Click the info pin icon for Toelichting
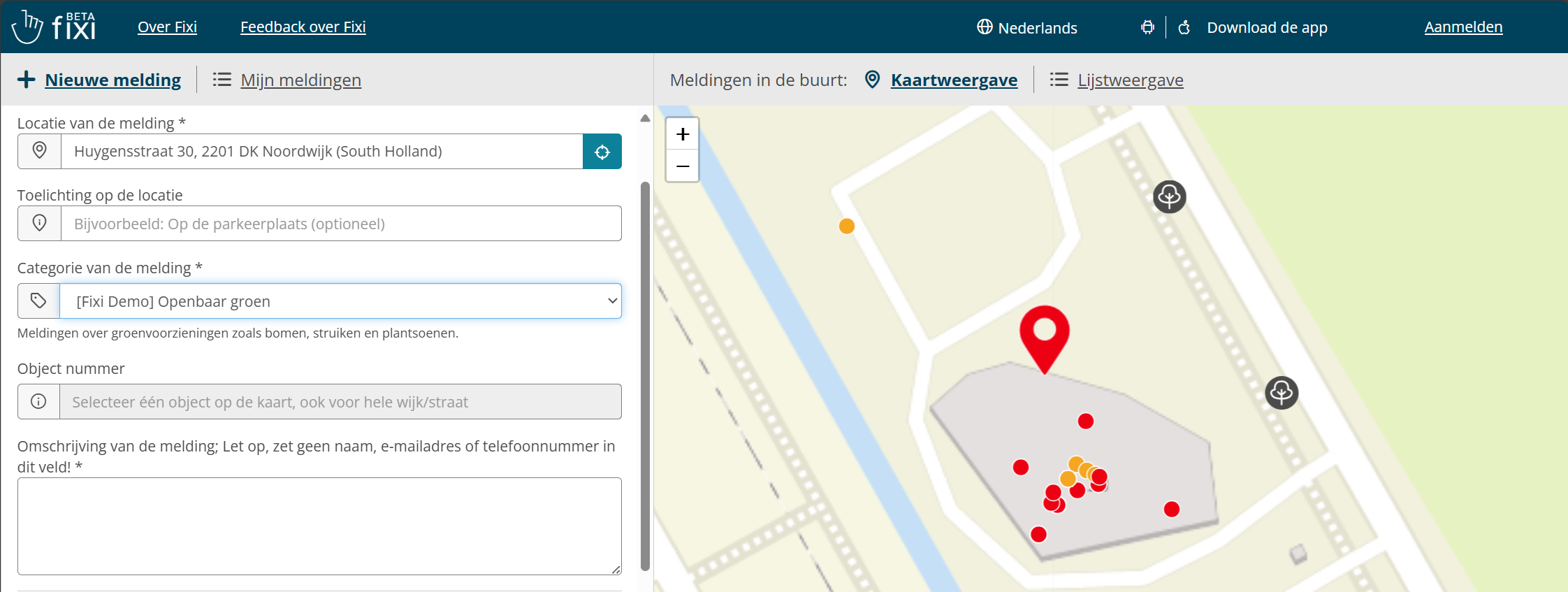The height and width of the screenshot is (592, 1568). 40,223
